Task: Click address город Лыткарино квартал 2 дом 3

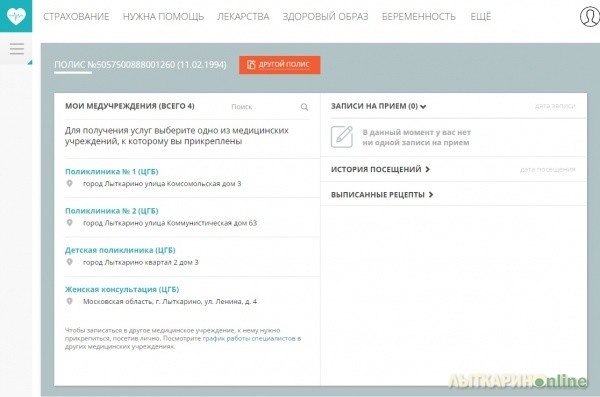Action: (140, 262)
